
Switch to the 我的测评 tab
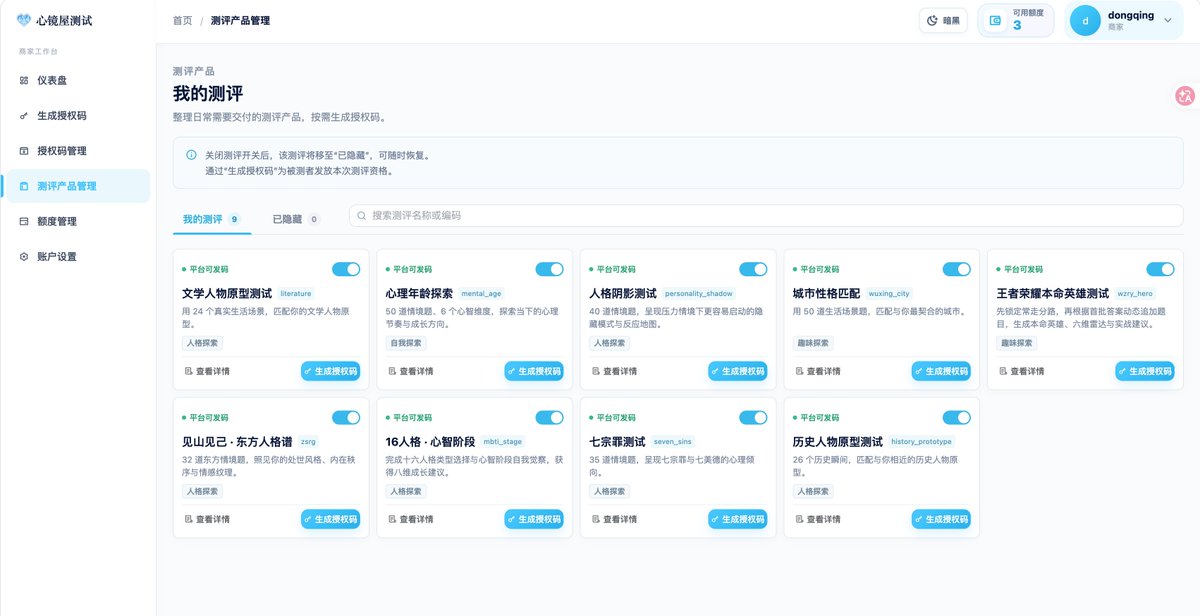pos(211,219)
